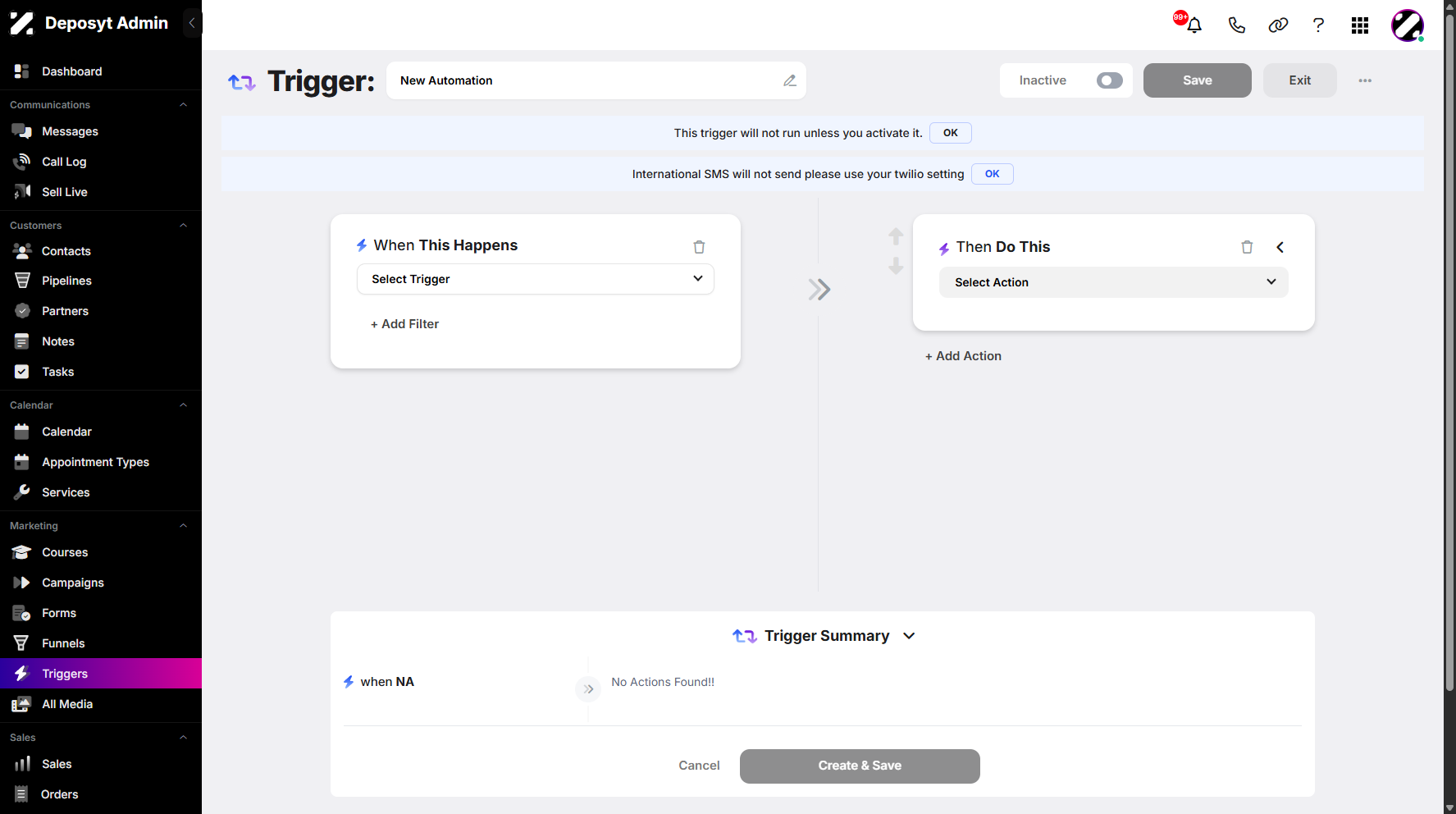Collapse the Calendar sidebar section
This screenshot has width=1456, height=814.
(x=183, y=405)
